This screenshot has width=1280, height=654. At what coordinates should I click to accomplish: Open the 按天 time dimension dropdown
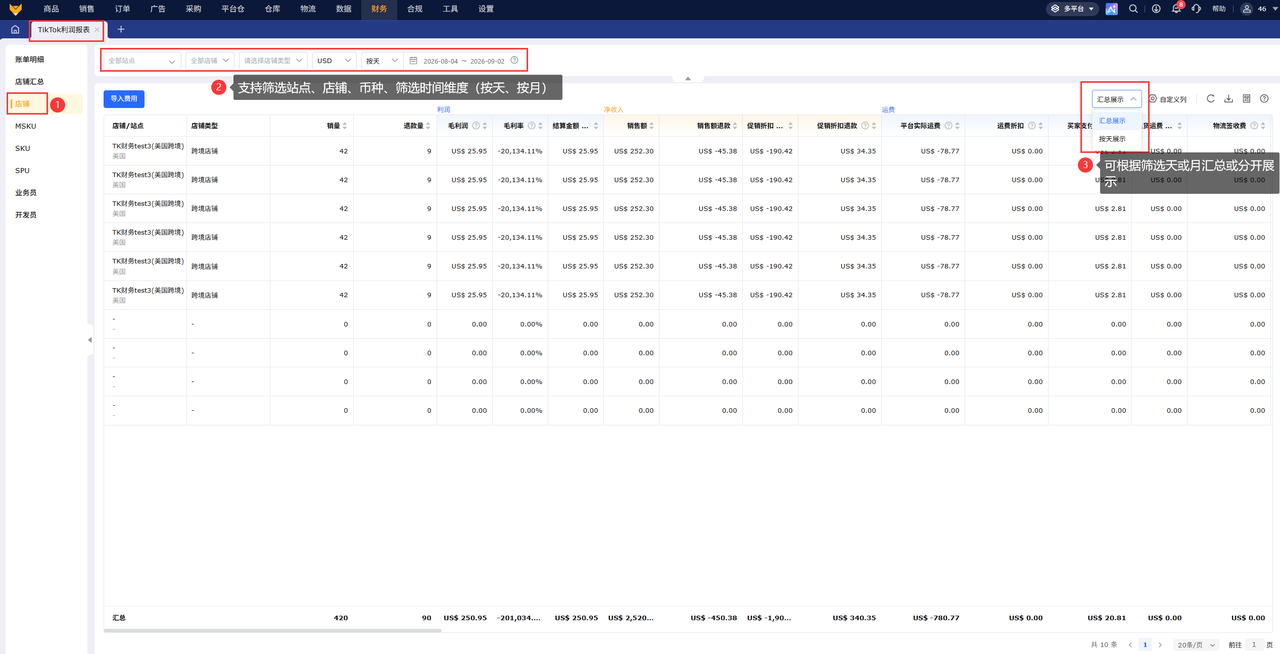coord(381,60)
